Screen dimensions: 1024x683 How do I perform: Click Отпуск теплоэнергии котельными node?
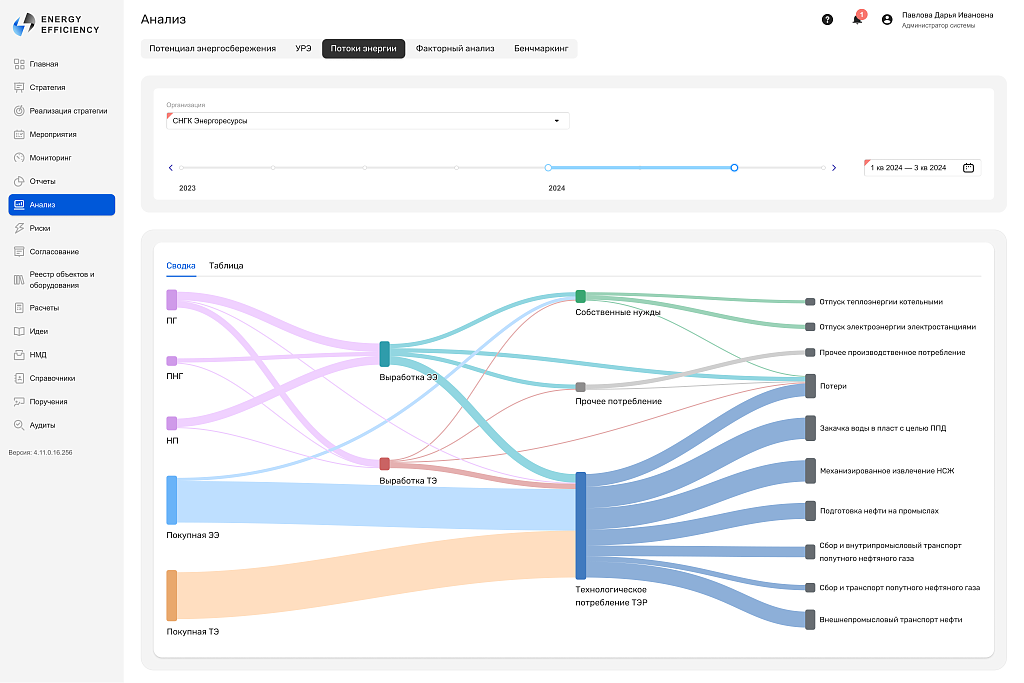click(810, 302)
